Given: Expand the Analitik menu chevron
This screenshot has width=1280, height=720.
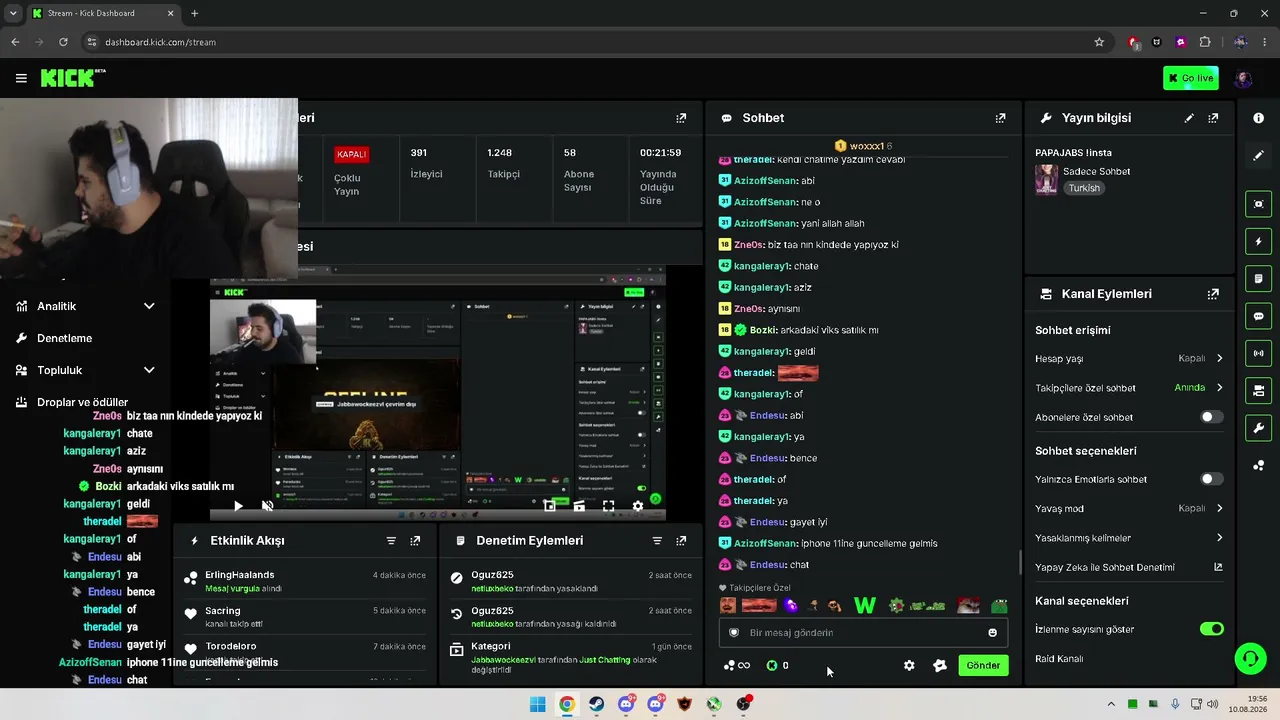Looking at the screenshot, I should 149,306.
